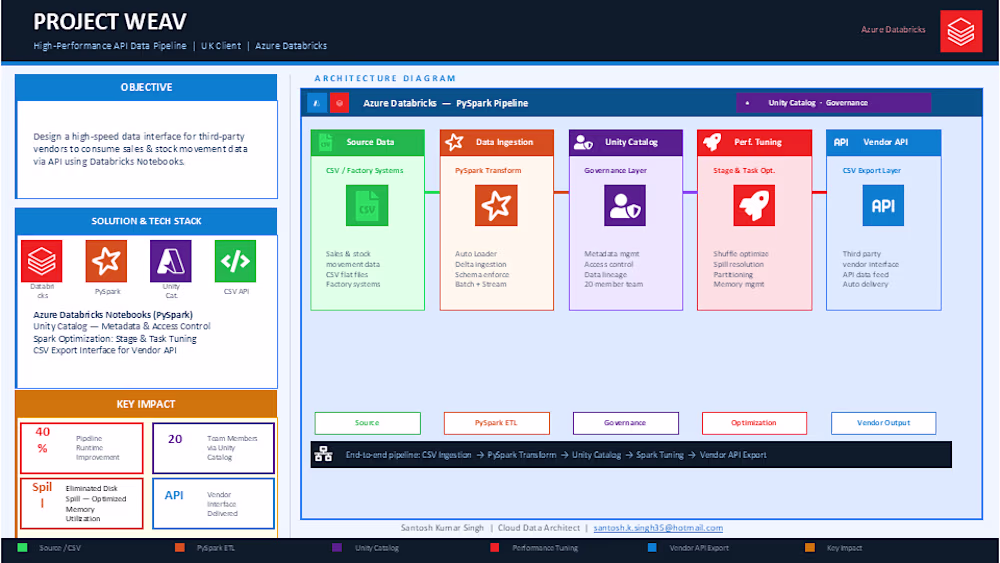The image size is (1000, 563).
Task: Click the 20 Team Members via Unity Catalog tile
Action: (214, 448)
